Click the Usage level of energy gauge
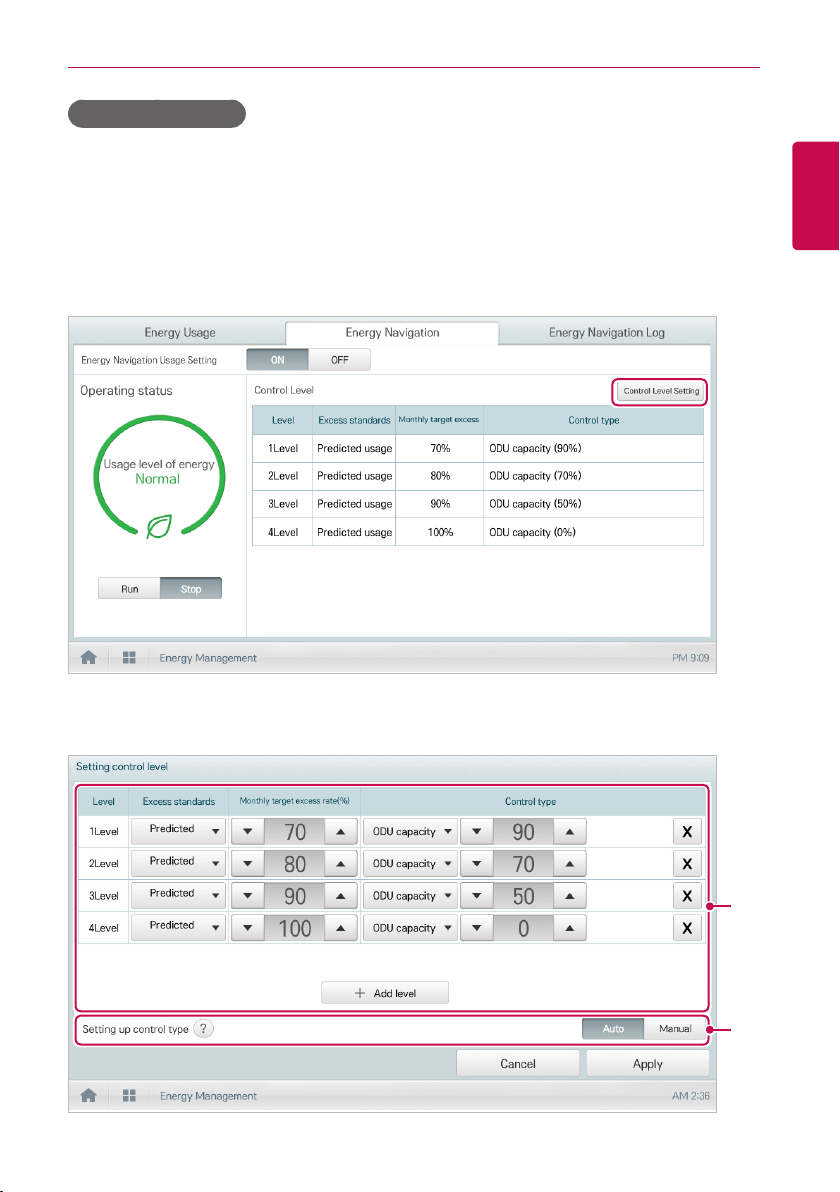Viewport: 840px width, 1192px height. pos(159,477)
